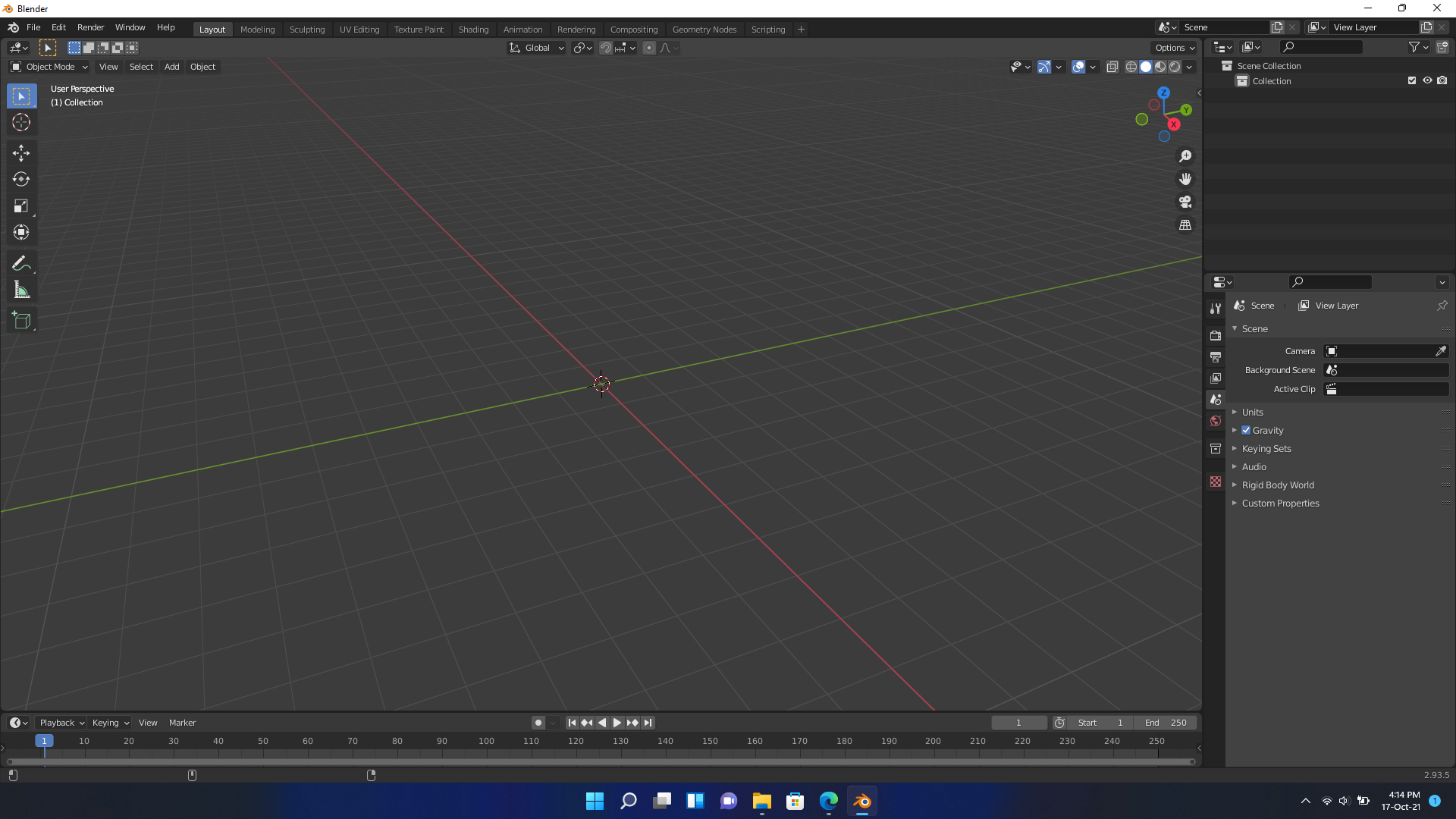Switch to wireframe shading mode
Screen dimensions: 1456x819
[x=1131, y=67]
